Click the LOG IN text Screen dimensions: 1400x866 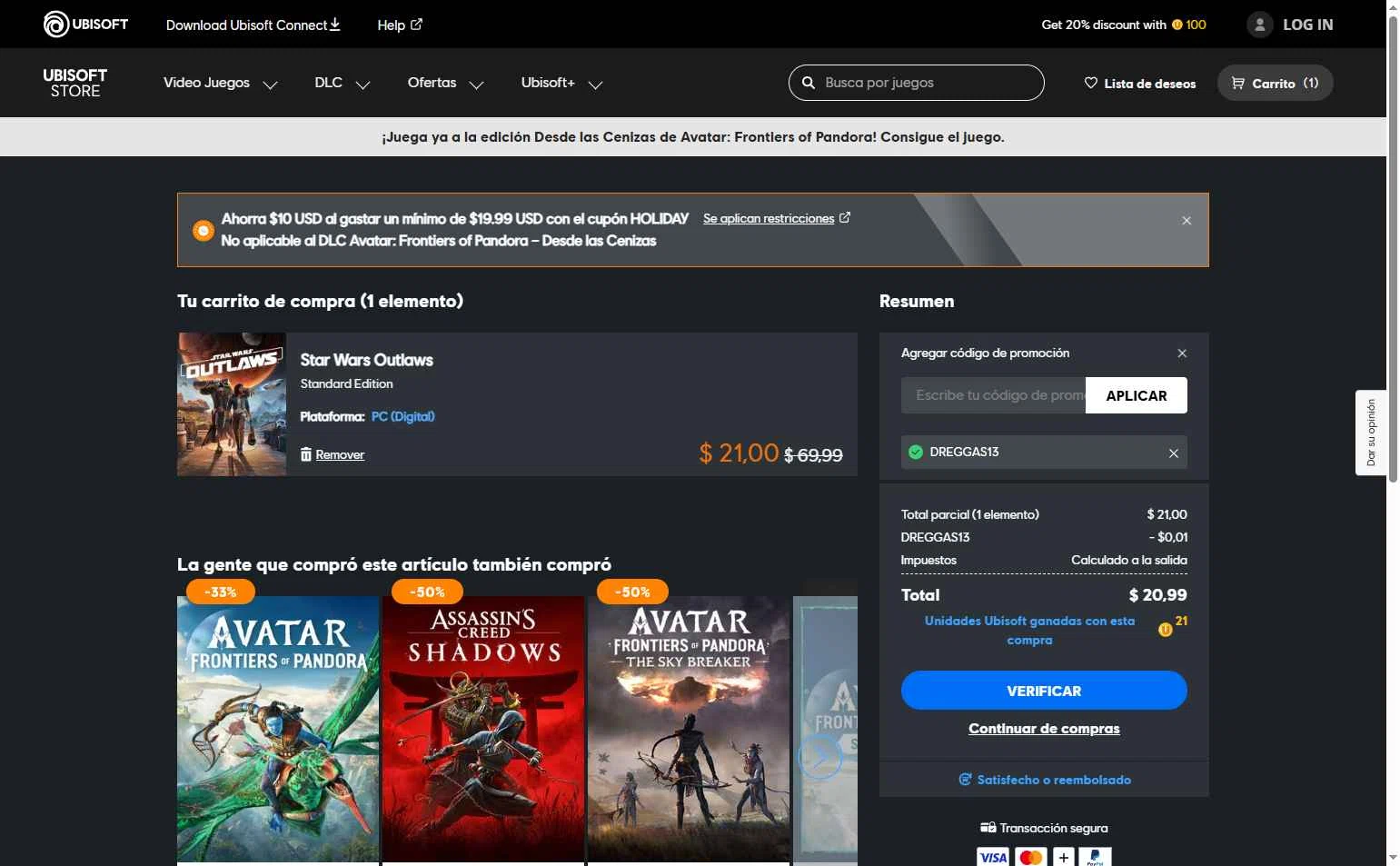[1307, 25]
